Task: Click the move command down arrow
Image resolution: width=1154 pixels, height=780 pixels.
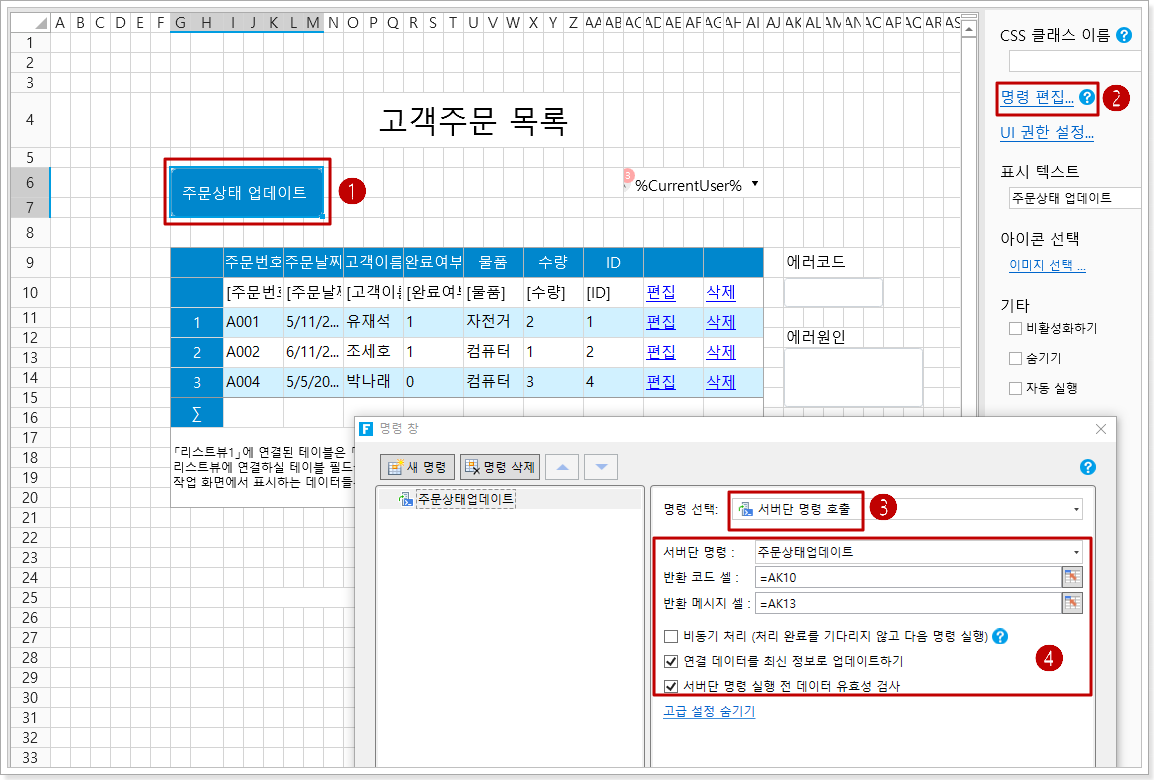Action: (x=600, y=466)
